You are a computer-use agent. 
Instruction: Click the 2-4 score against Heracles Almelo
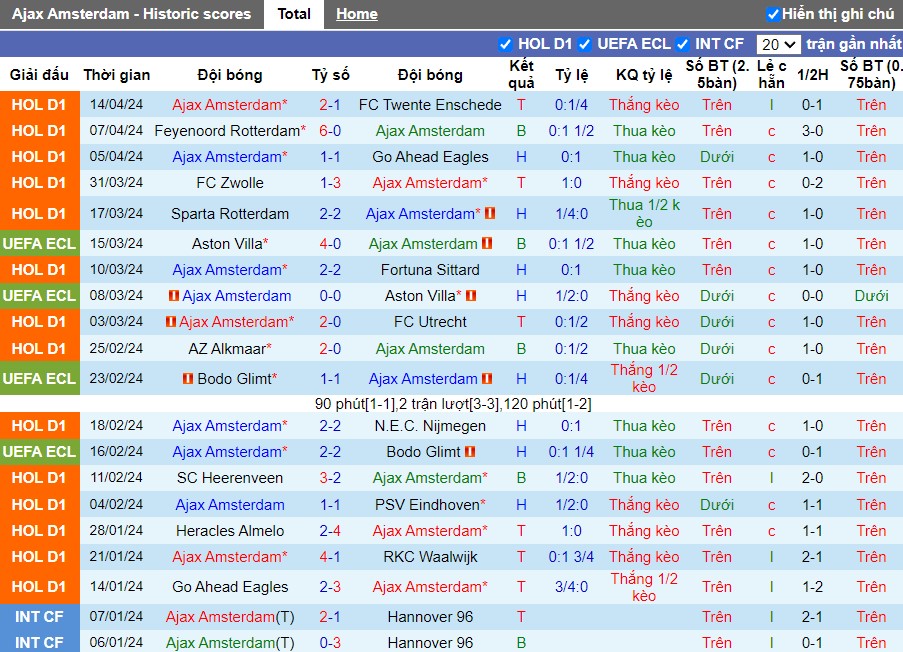330,530
